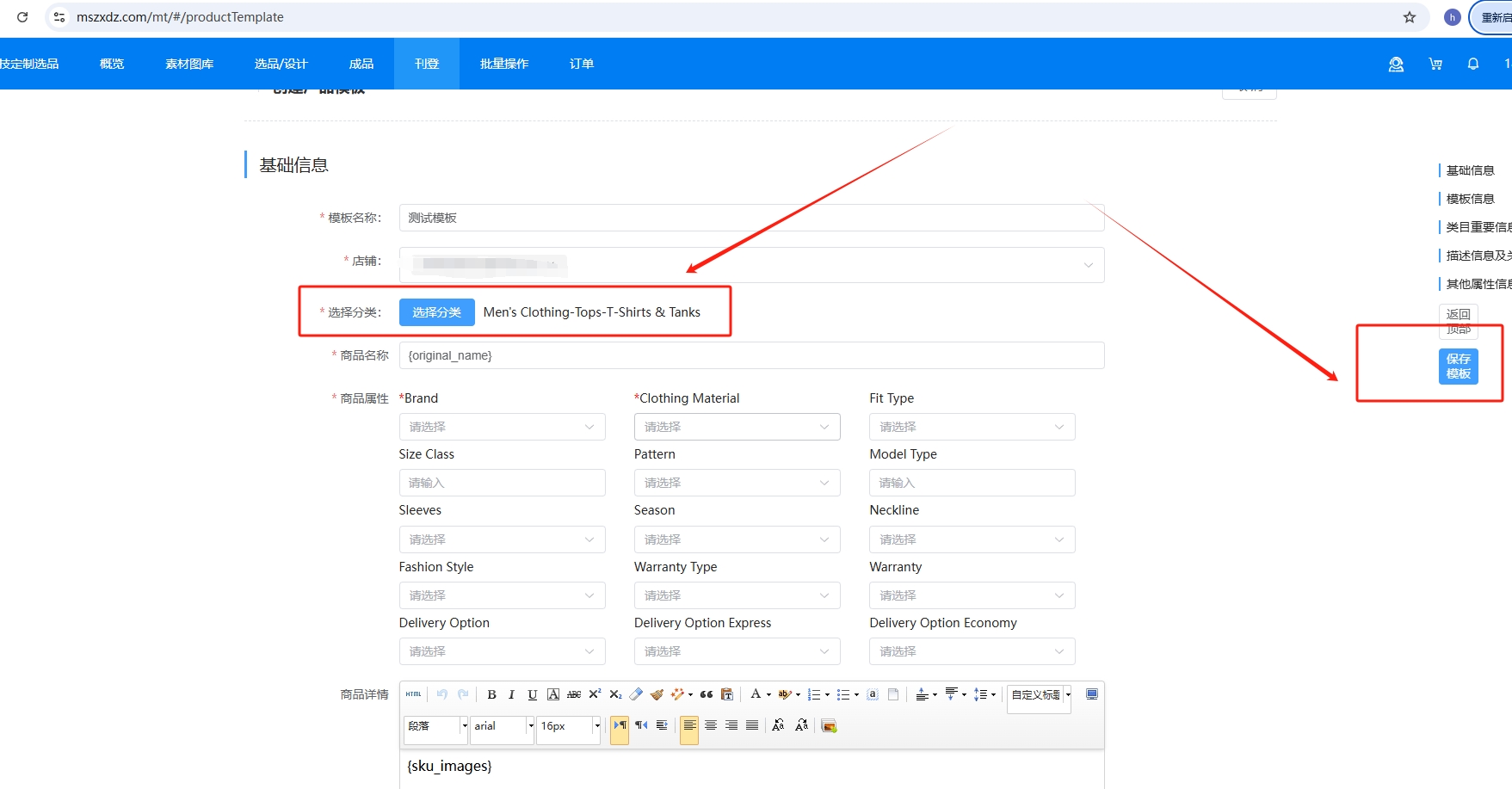The height and width of the screenshot is (789, 1512).
Task: Insert an image using the picture icon
Action: pyautogui.click(x=829, y=726)
